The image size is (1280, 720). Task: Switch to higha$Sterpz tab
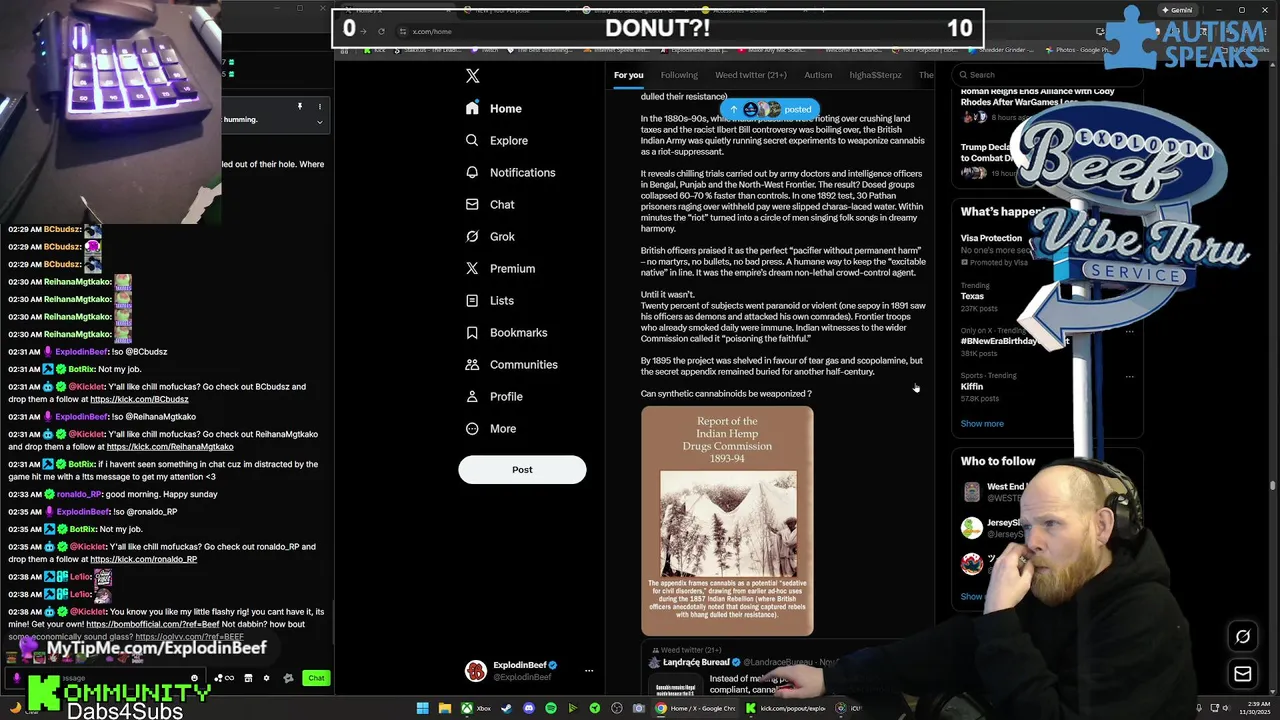pos(875,75)
